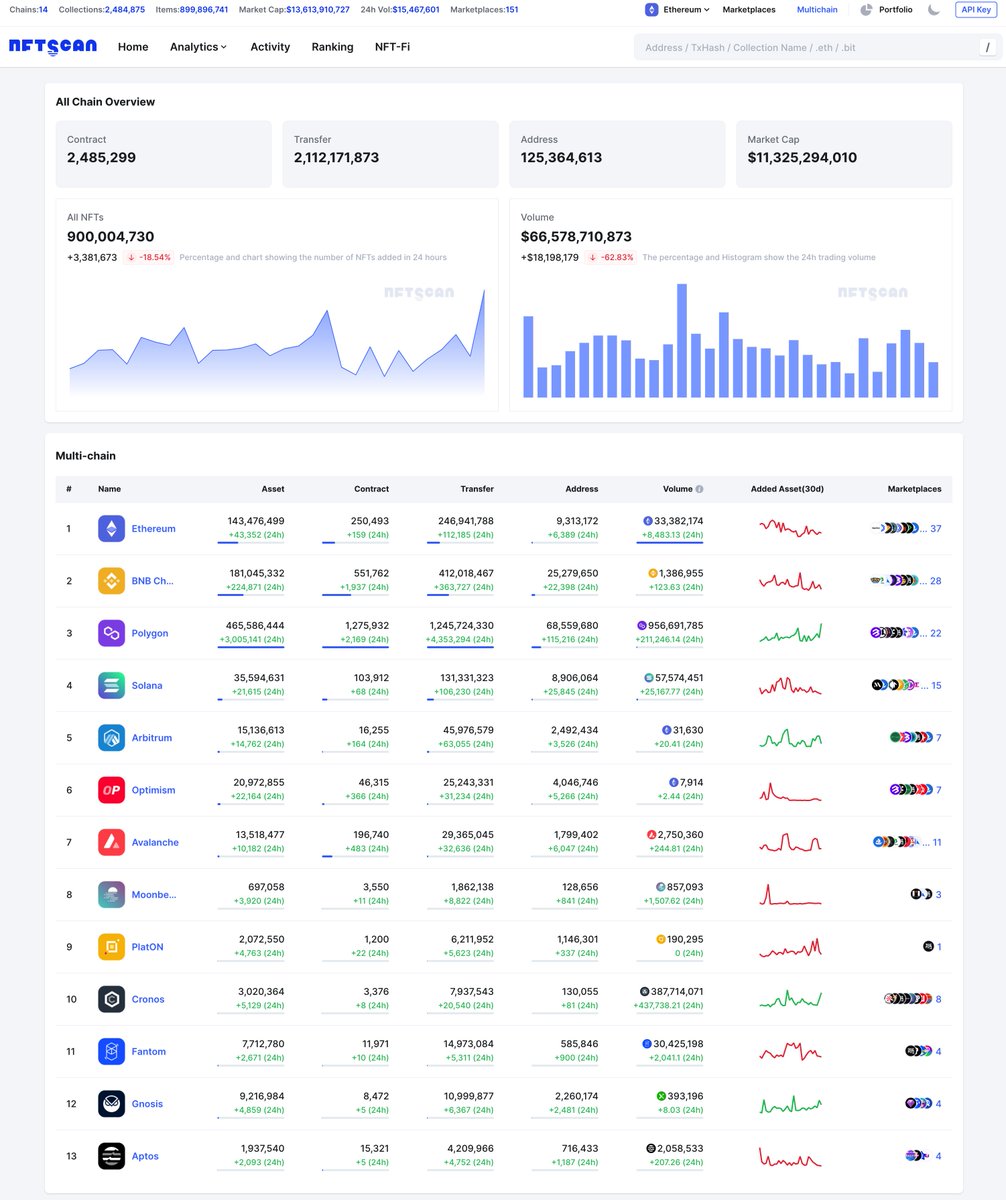Click the All NFTs area chart
This screenshot has height=1200, width=1006.
[277, 342]
